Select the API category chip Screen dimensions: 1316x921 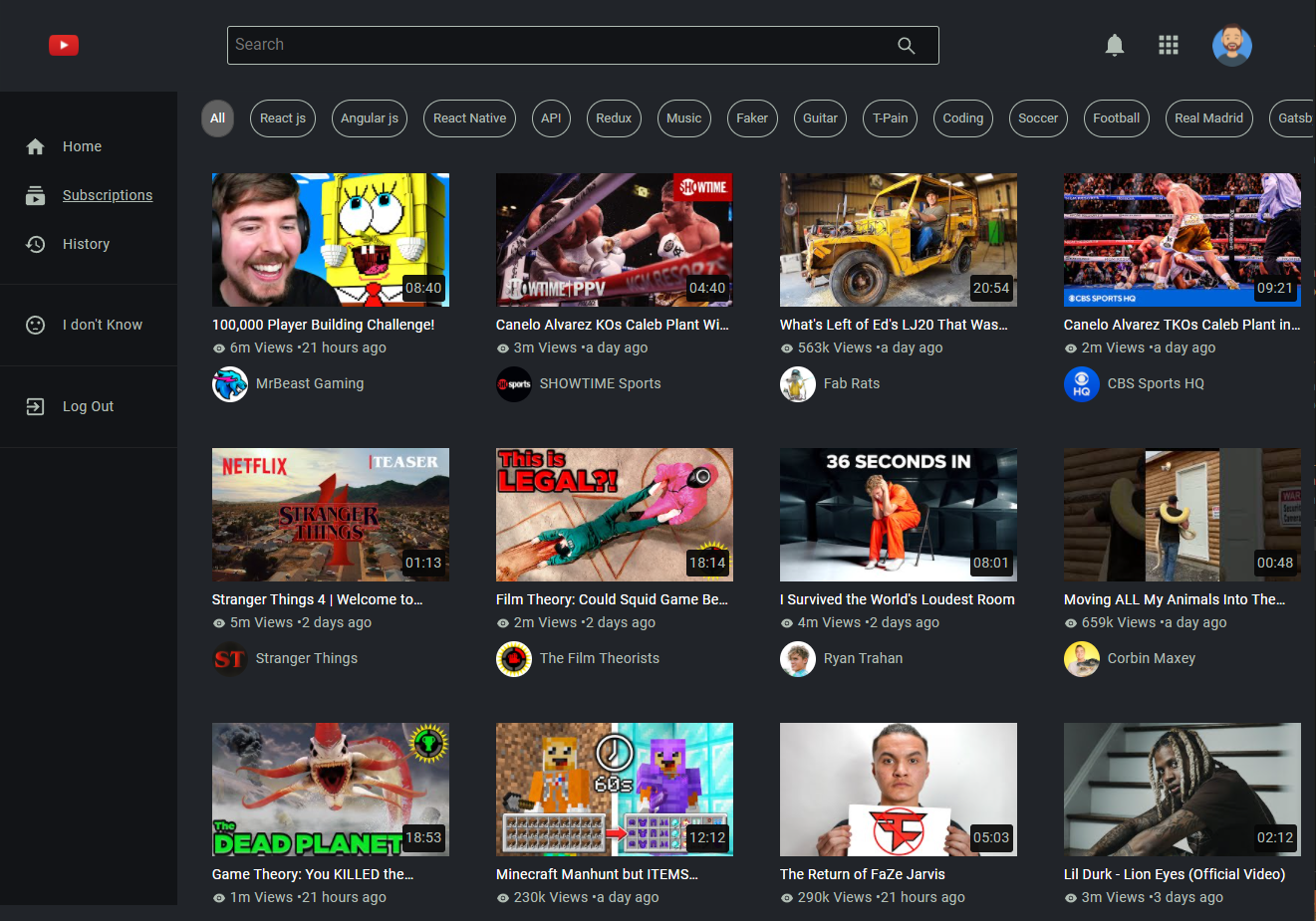tap(552, 117)
